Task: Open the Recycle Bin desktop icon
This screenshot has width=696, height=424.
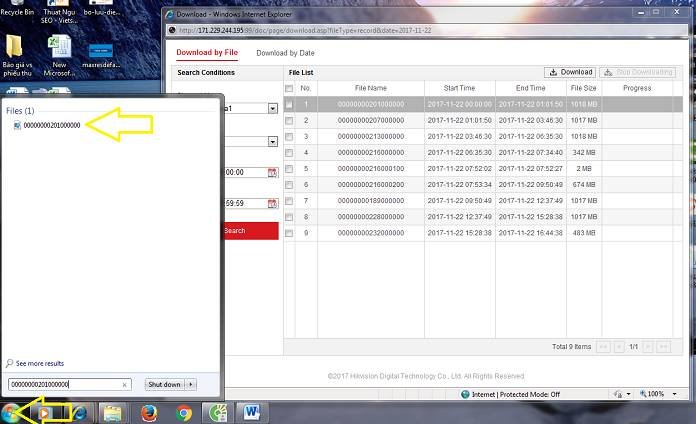Action: coord(17,10)
